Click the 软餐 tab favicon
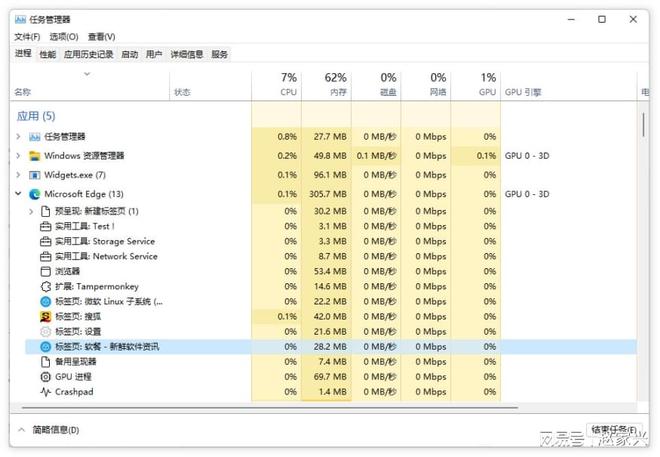This screenshot has width=660, height=457. 45,347
